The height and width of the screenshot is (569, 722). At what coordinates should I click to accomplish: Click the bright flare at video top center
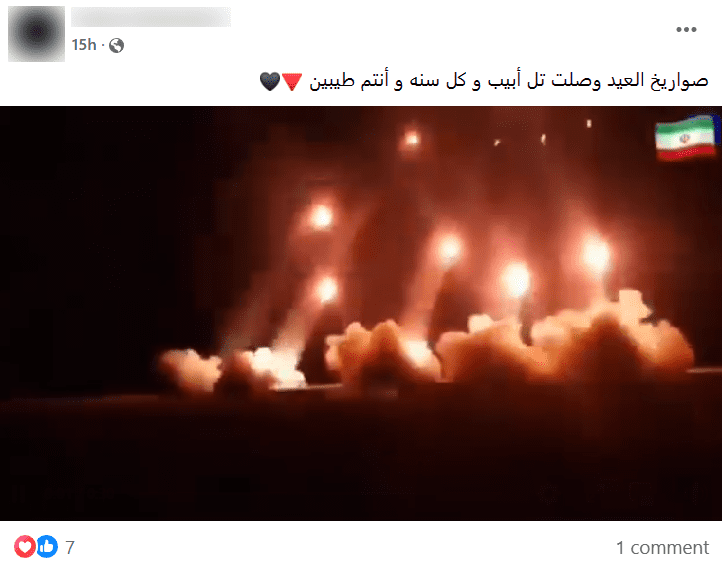(x=411, y=138)
